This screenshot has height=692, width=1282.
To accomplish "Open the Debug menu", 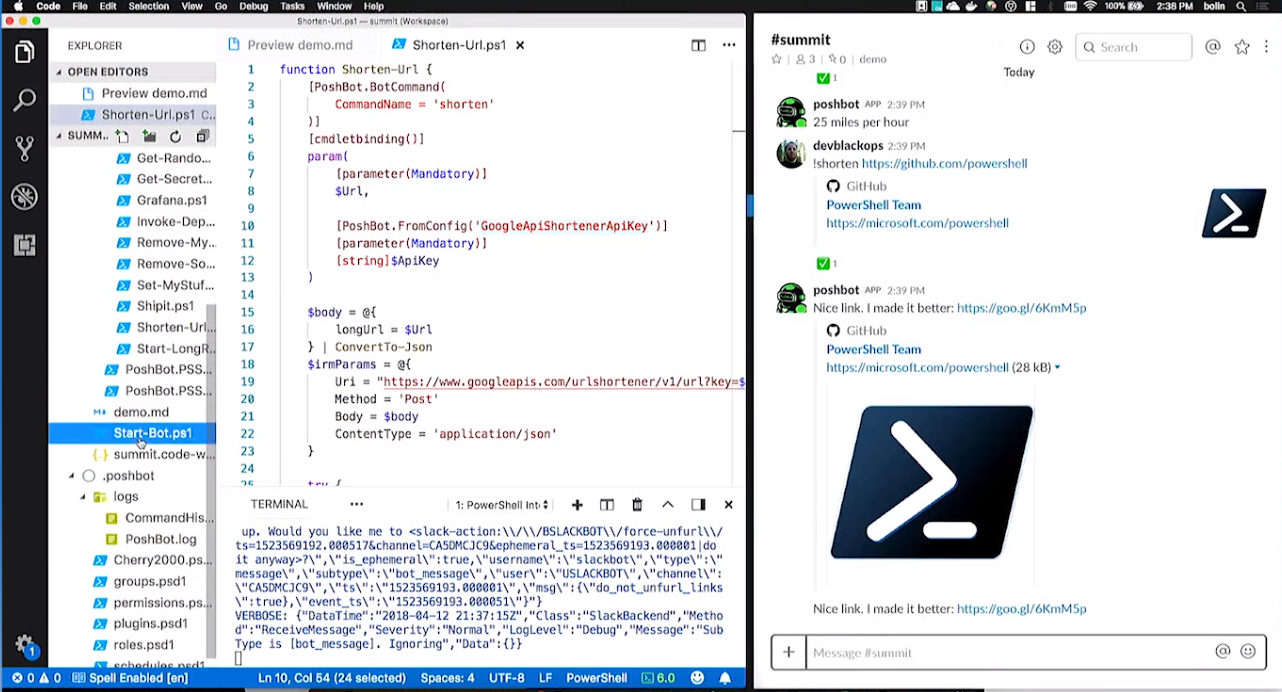I will [253, 6].
